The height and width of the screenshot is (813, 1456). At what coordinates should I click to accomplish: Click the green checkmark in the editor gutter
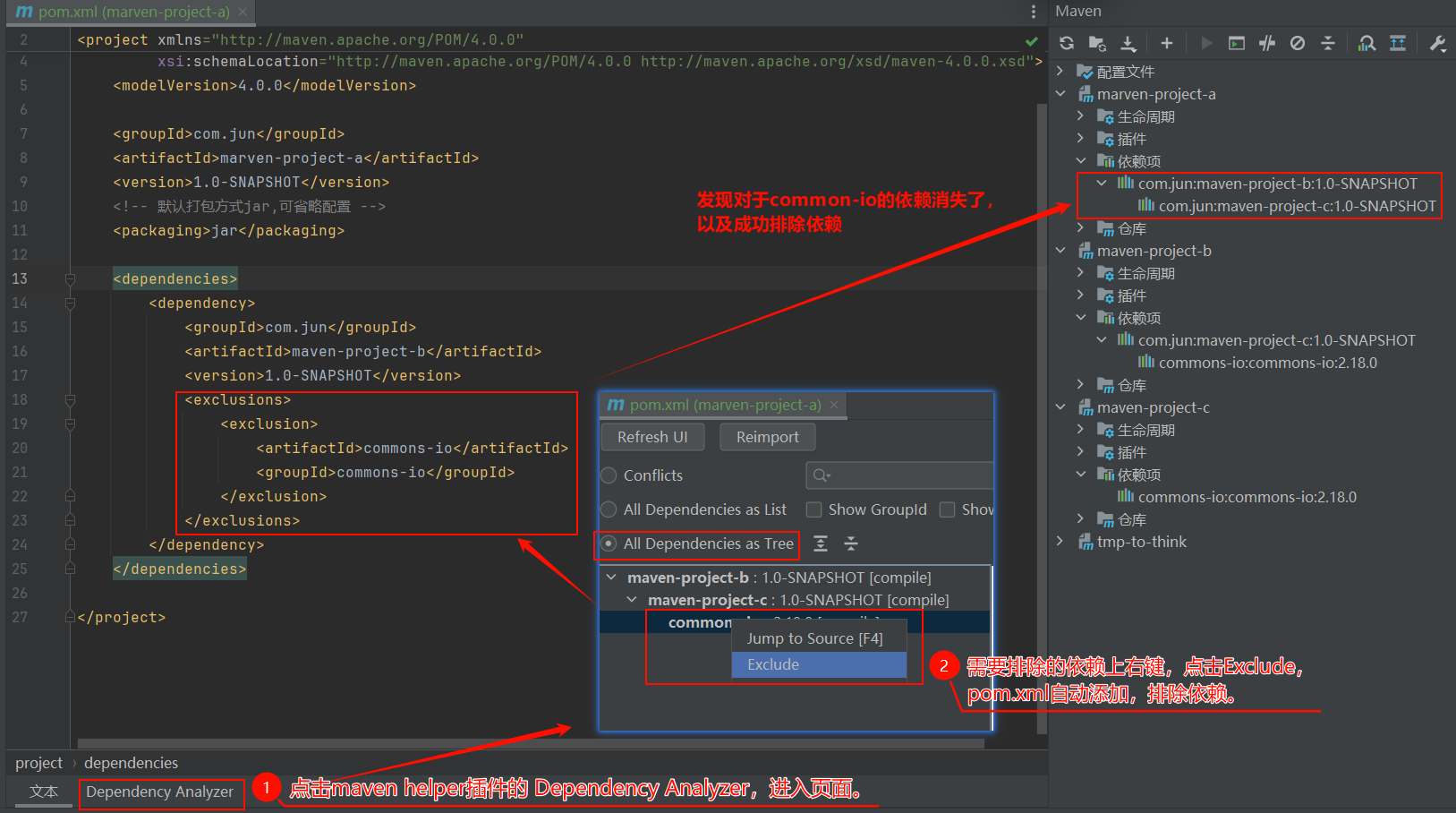point(1031,39)
